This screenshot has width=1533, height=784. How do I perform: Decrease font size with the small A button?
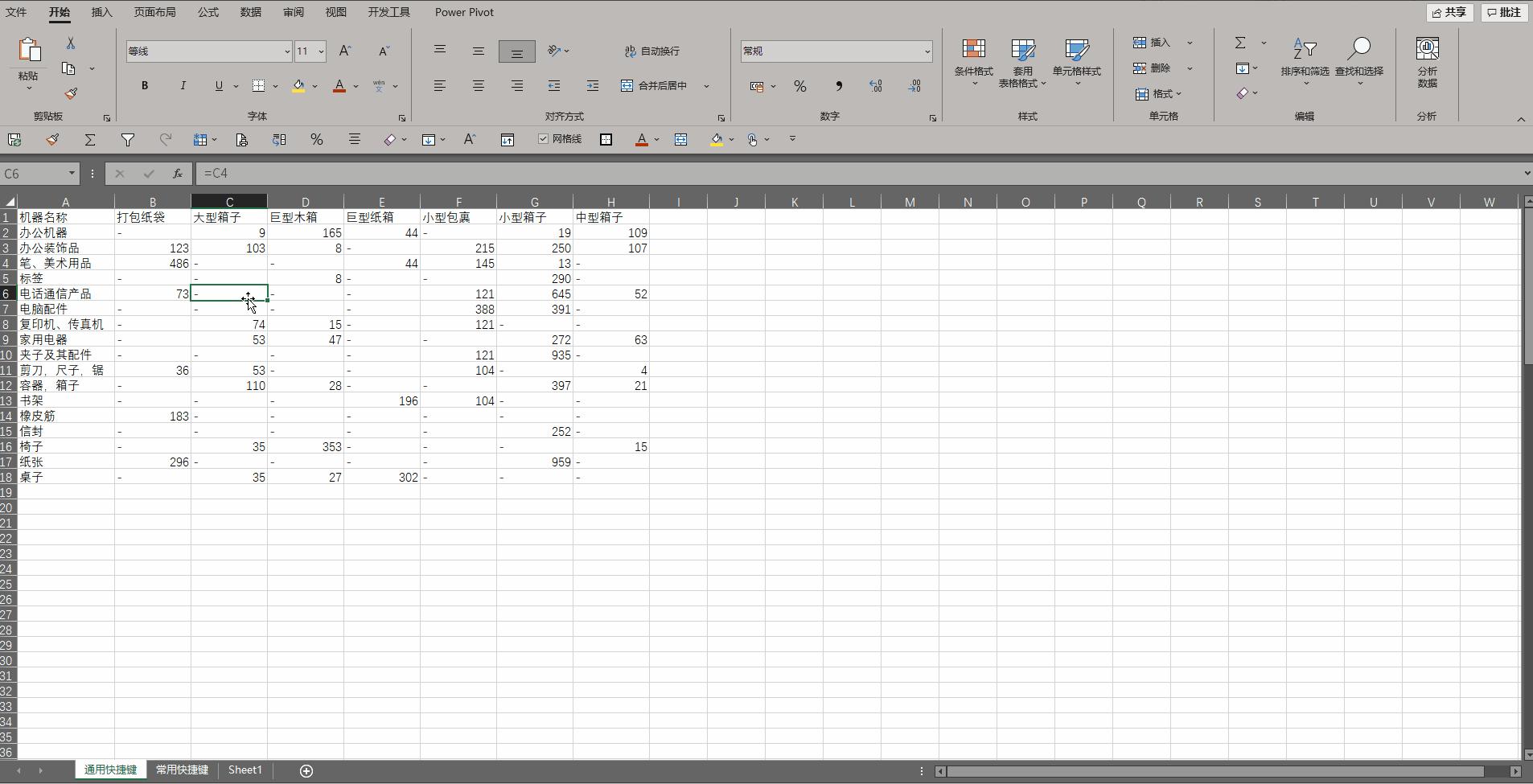[x=384, y=51]
